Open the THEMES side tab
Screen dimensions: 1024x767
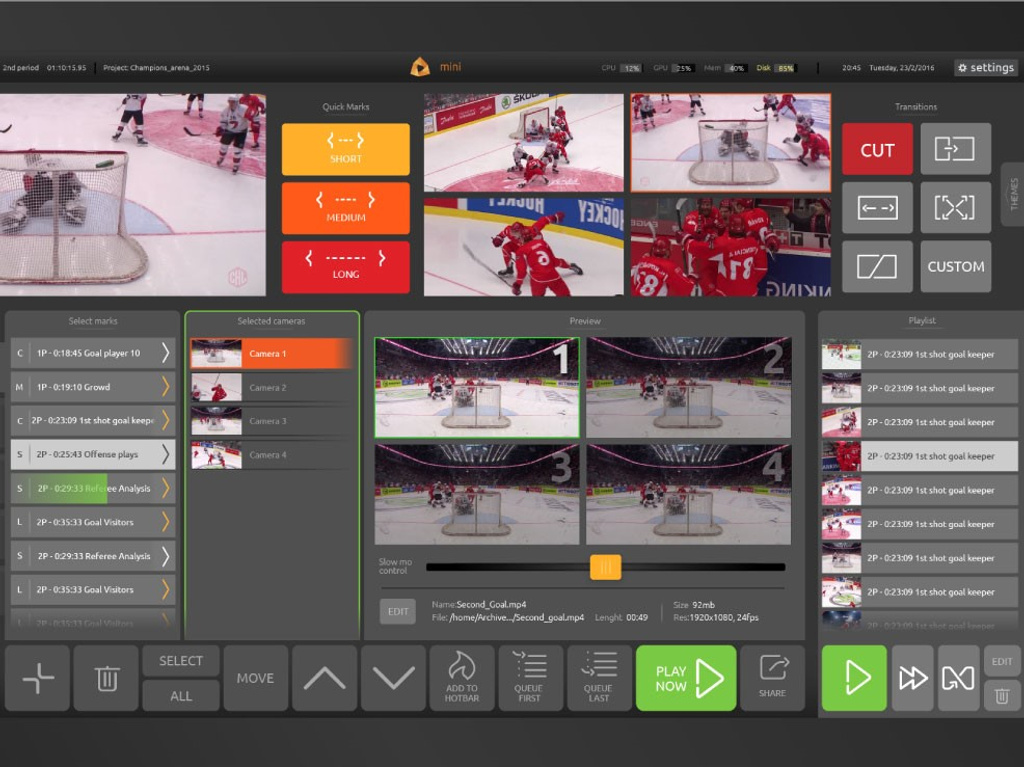[1013, 194]
